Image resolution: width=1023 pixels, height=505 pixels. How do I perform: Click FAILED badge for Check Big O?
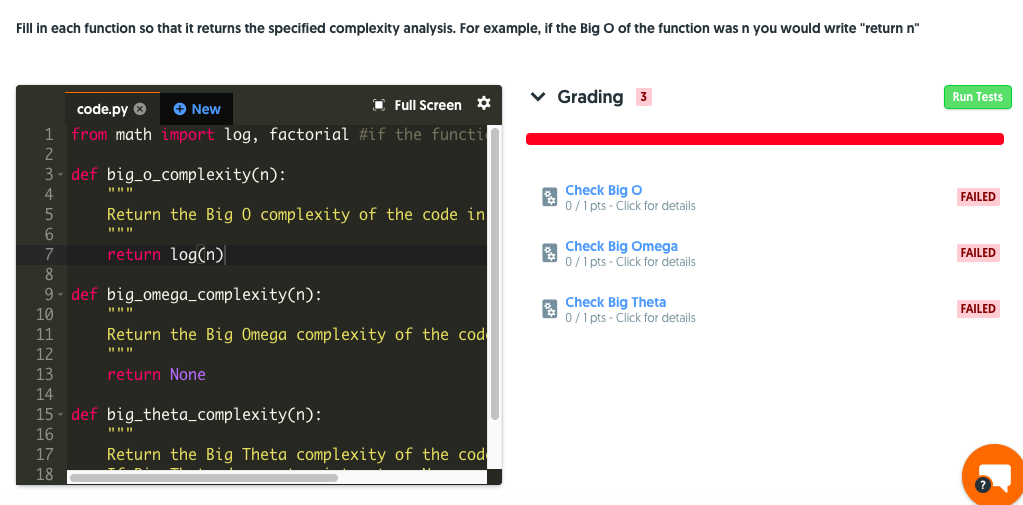point(978,197)
